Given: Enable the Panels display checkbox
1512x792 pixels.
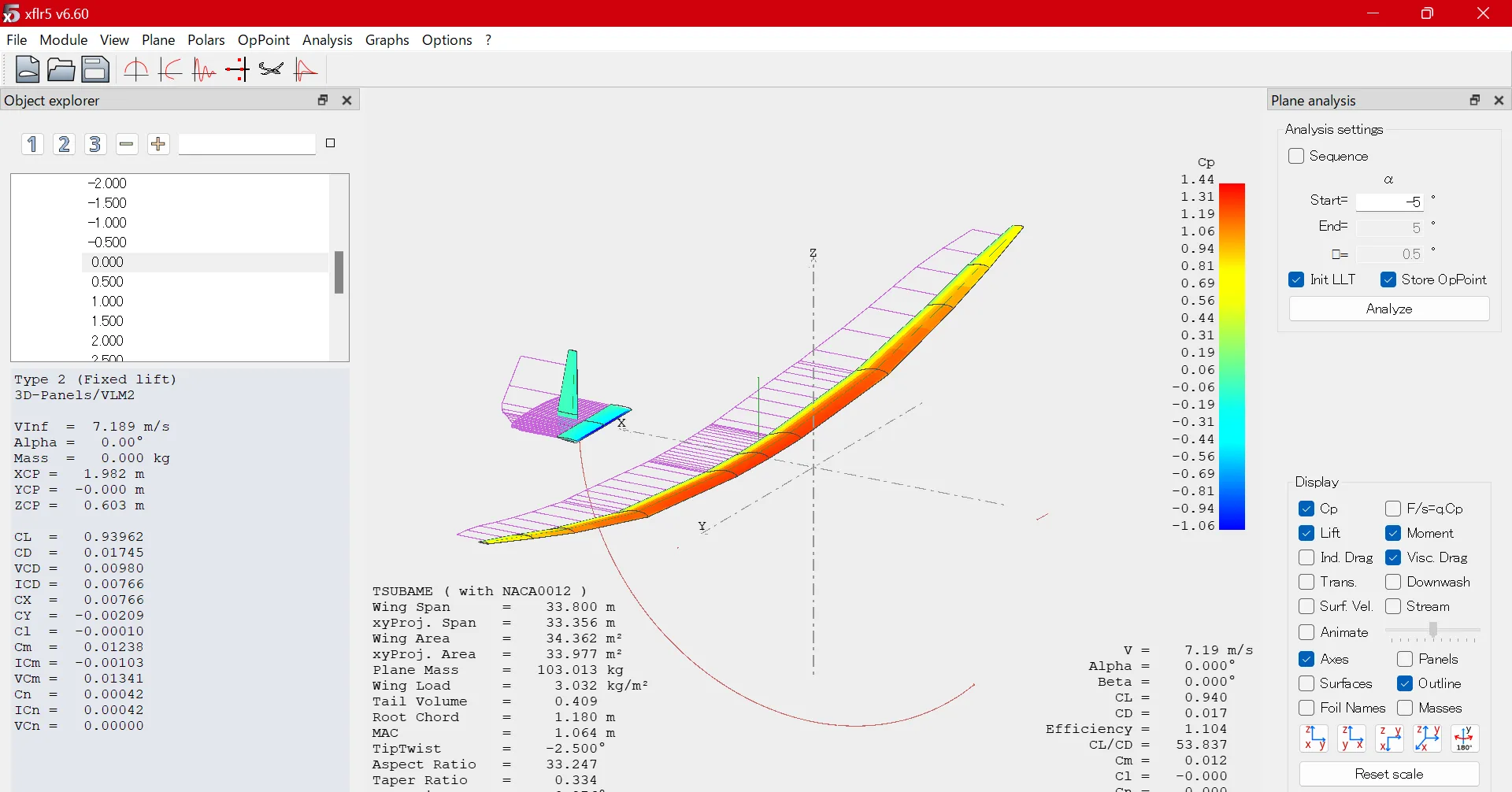Looking at the screenshot, I should (x=1405, y=659).
